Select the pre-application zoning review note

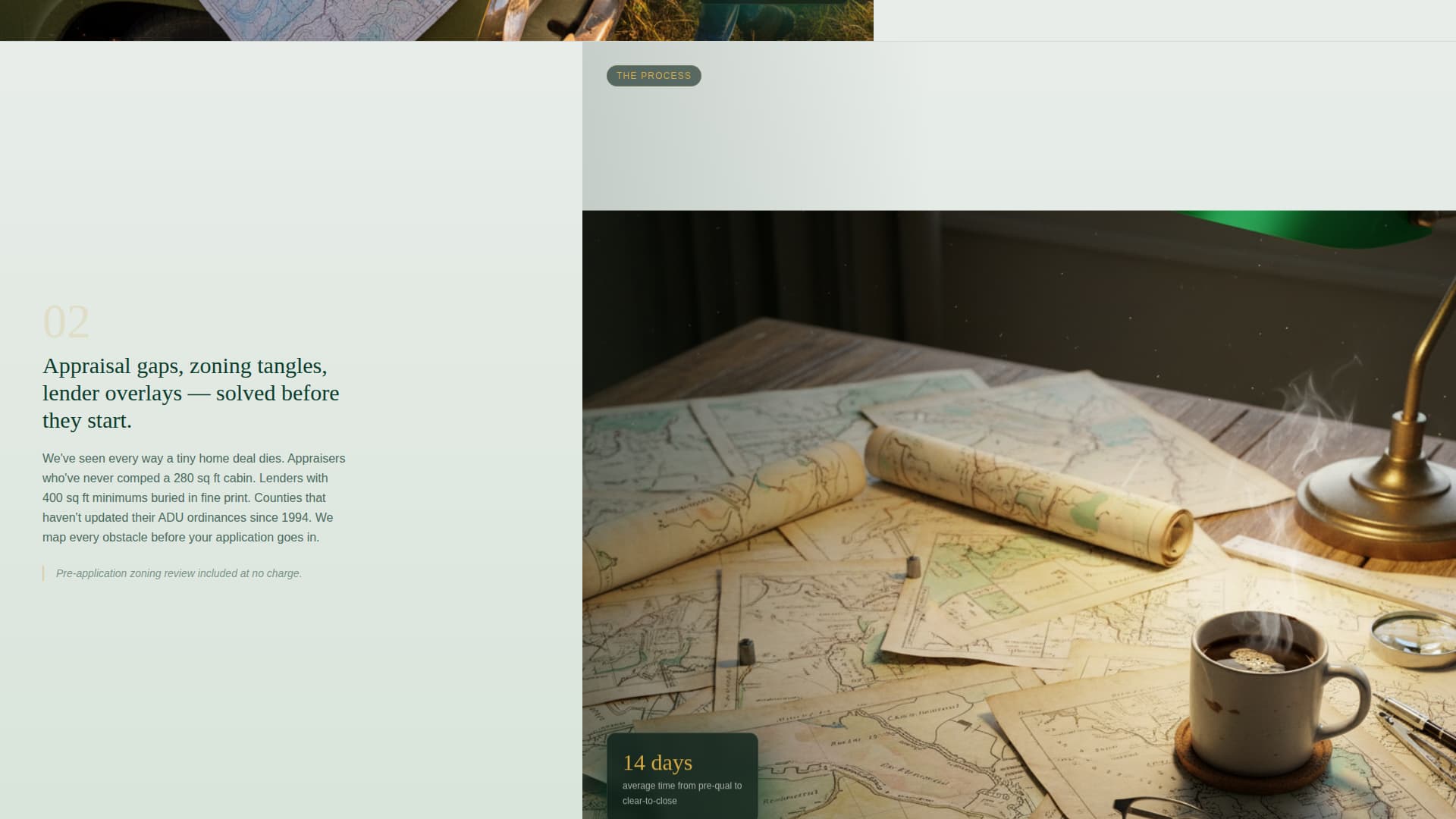tap(178, 573)
